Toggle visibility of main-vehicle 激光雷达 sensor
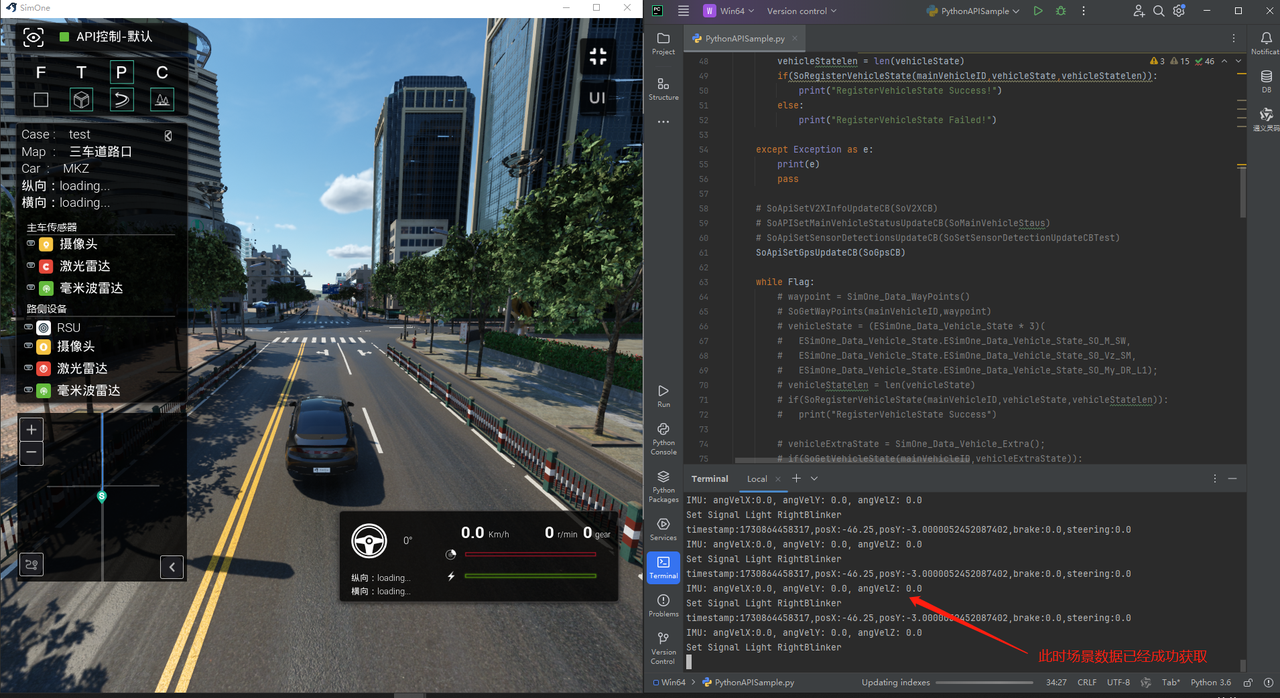 [30, 266]
